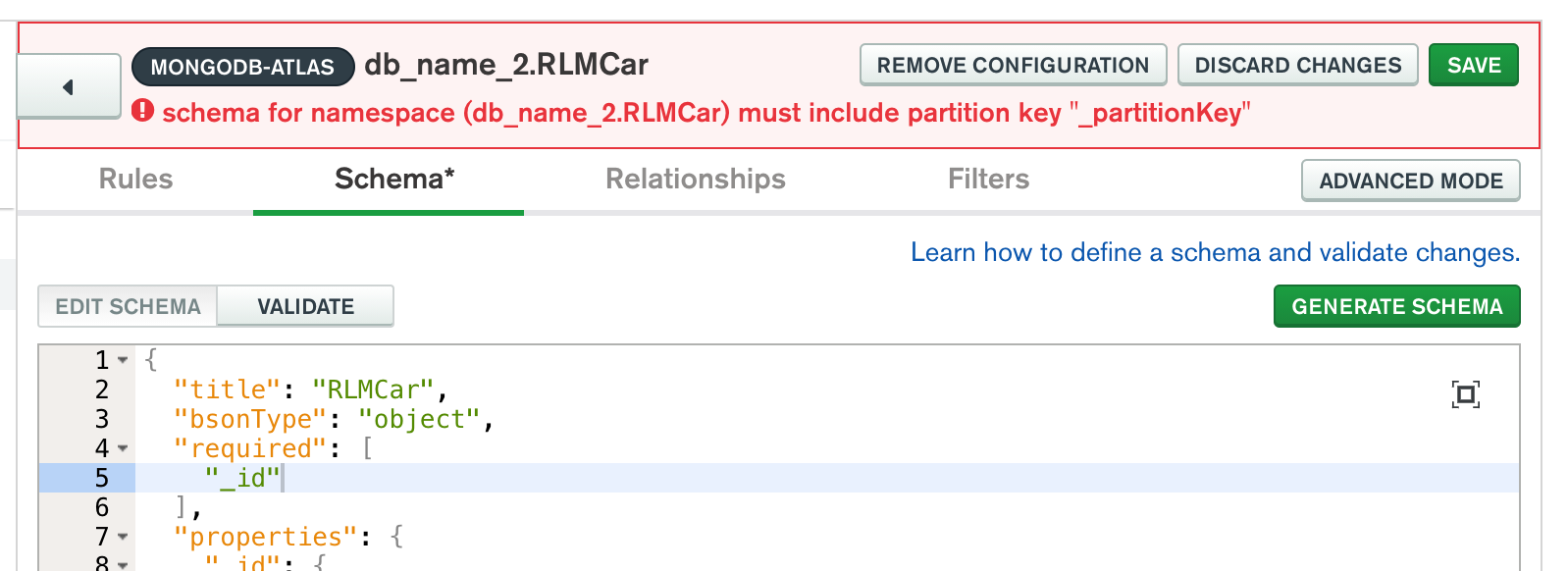This screenshot has height=571, width=1568.
Task: Enable ADVANCED MODE
Action: (1411, 181)
